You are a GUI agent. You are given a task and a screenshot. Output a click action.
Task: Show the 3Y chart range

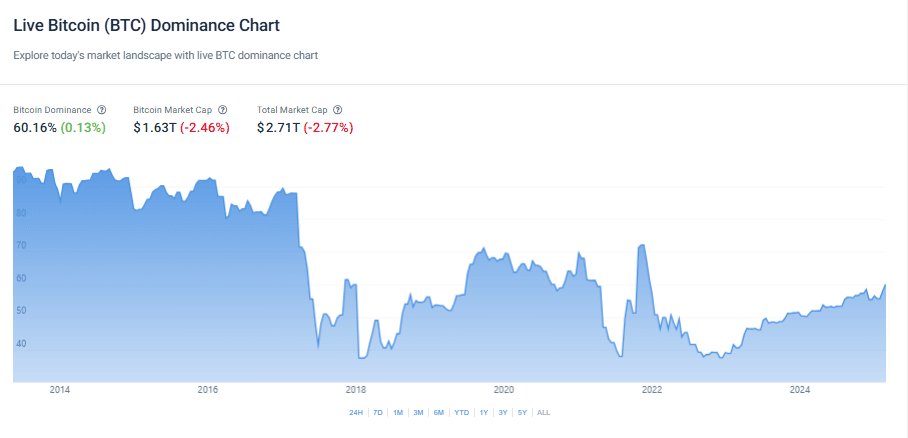point(503,412)
